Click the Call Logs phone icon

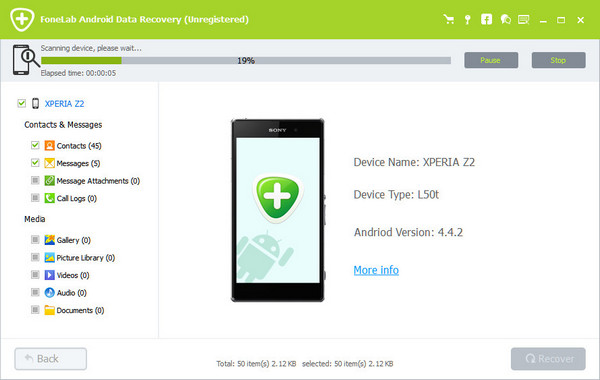[x=49, y=198]
